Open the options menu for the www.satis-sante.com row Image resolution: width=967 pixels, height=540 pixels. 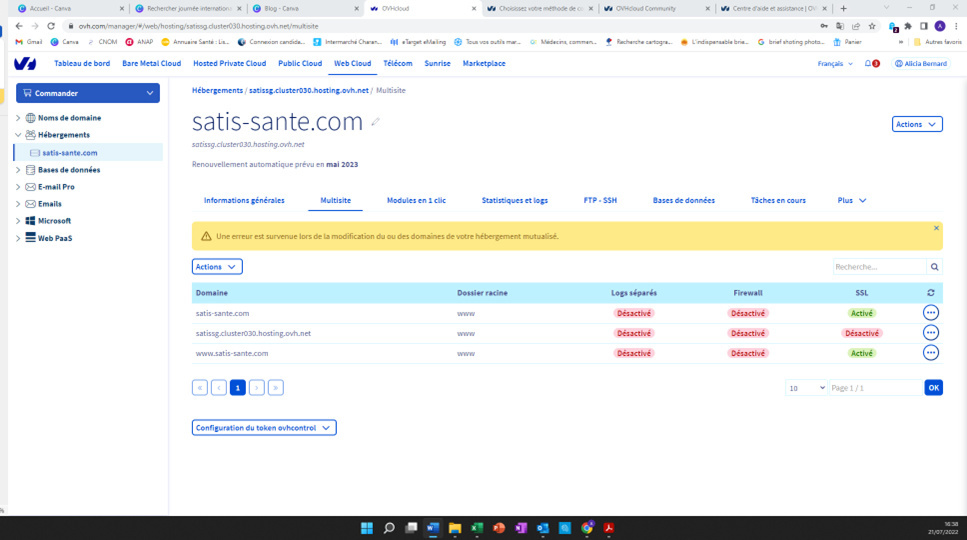pyautogui.click(x=931, y=353)
